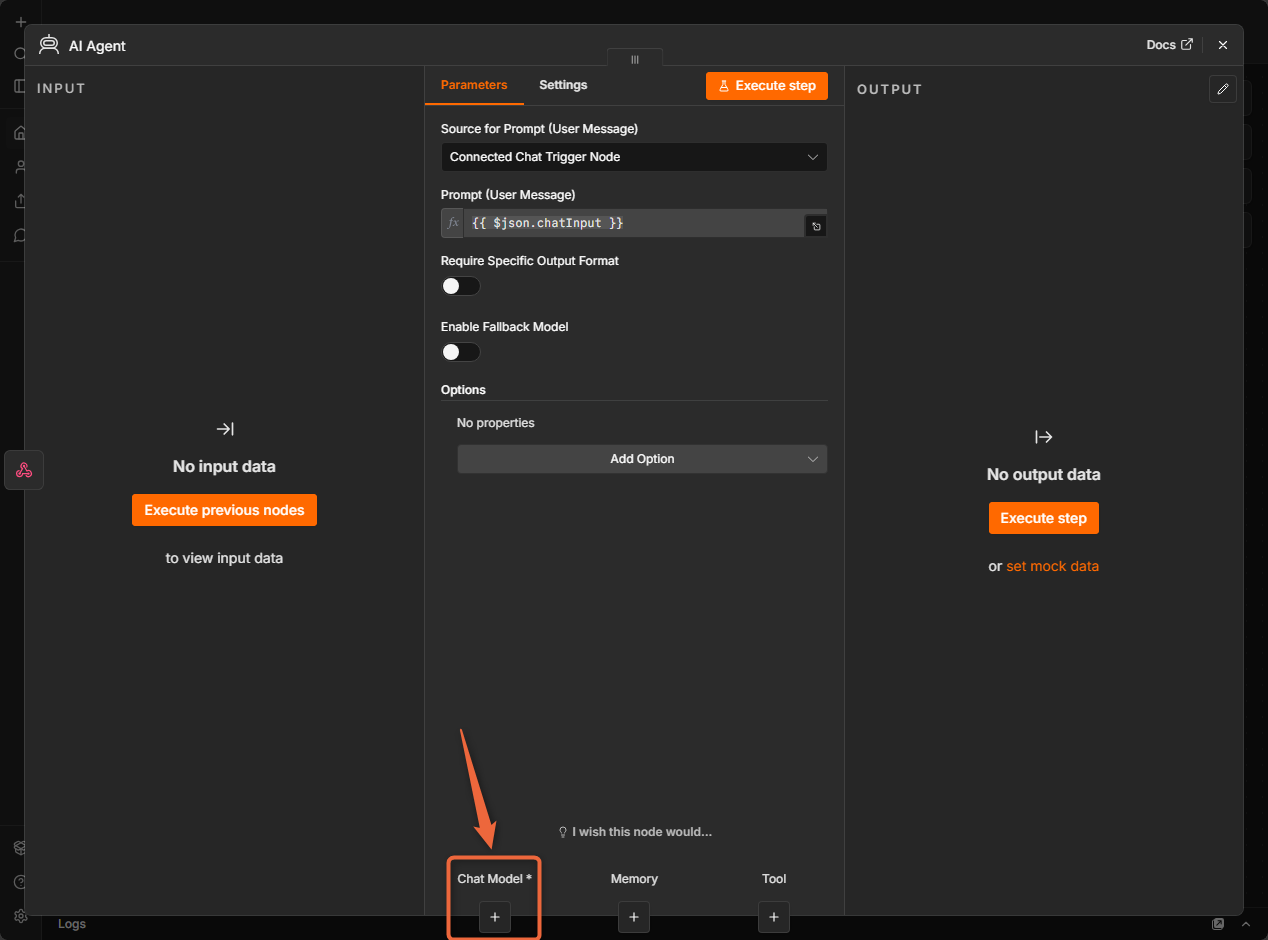Click inside the Prompt expression field
Viewport: 1268px width, 940px height.
[636, 223]
